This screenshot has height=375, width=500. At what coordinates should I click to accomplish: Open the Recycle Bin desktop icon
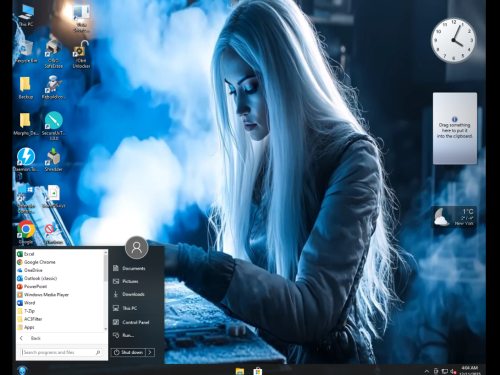(x=26, y=52)
